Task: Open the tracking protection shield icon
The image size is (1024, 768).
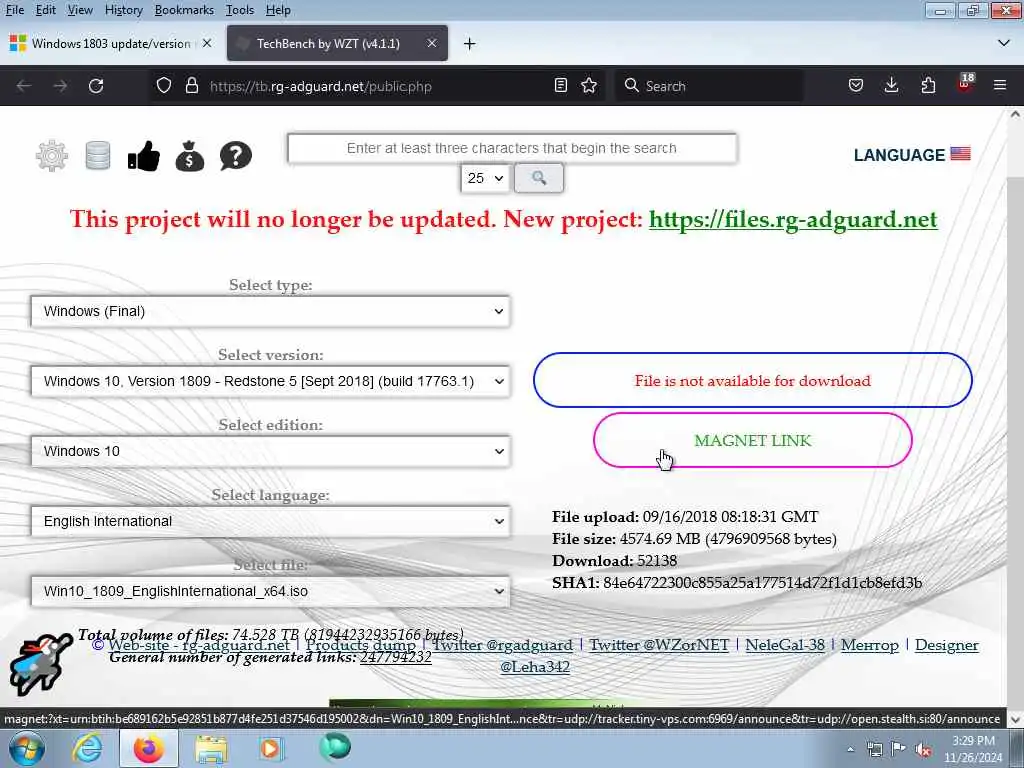Action: point(164,86)
